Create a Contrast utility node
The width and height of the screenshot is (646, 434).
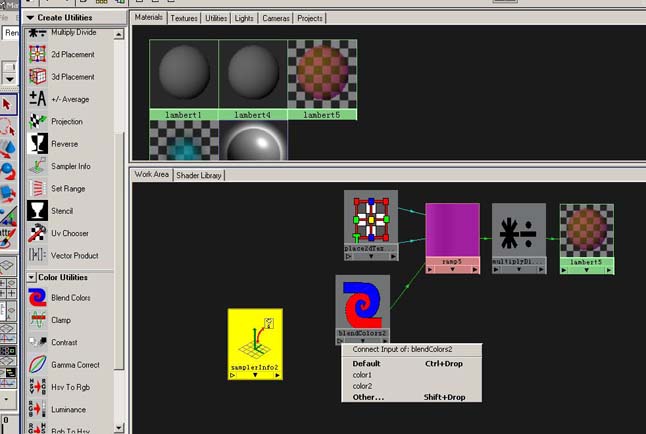(37, 342)
